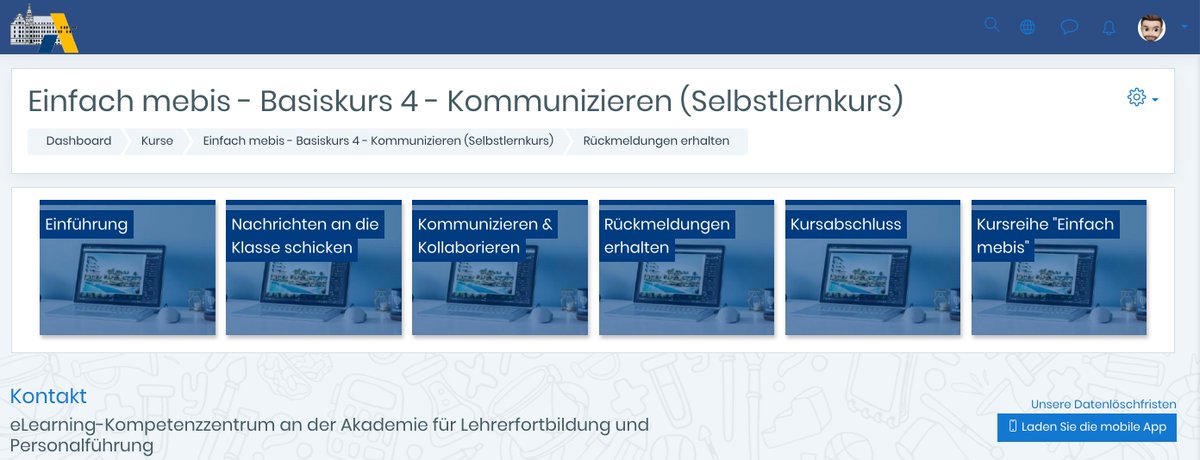
Task: Open the Kursabschluss tile
Action: pyautogui.click(x=873, y=268)
